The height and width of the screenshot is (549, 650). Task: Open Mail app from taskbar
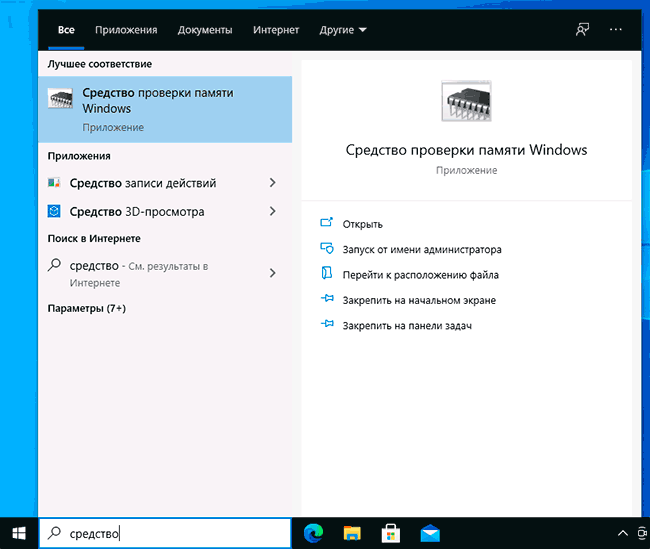coord(430,534)
